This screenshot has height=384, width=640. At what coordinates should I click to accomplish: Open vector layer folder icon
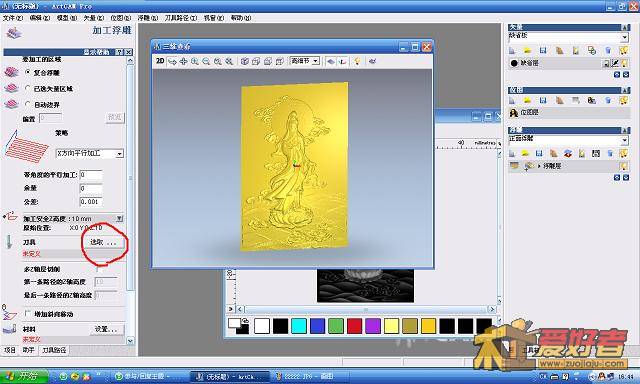[x=527, y=50]
